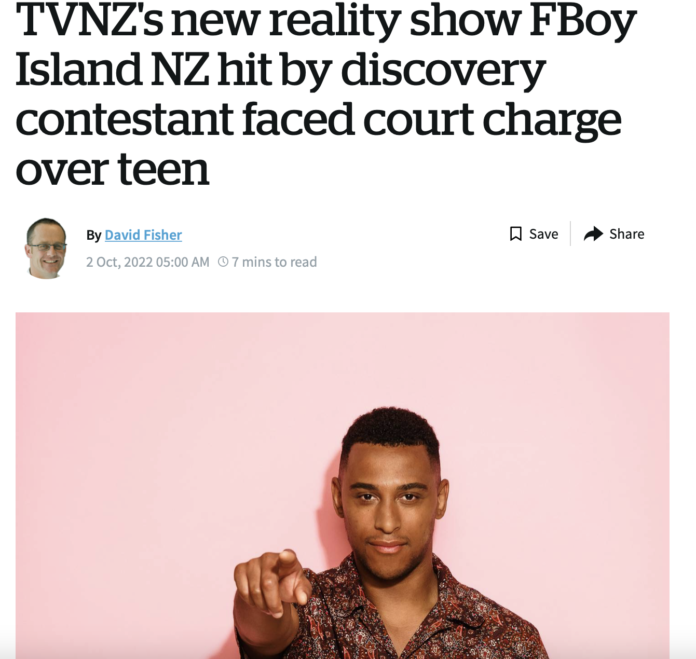This screenshot has height=659, width=696.
Task: Click the headline word 'TVNZ's'
Action: [x=91, y=20]
